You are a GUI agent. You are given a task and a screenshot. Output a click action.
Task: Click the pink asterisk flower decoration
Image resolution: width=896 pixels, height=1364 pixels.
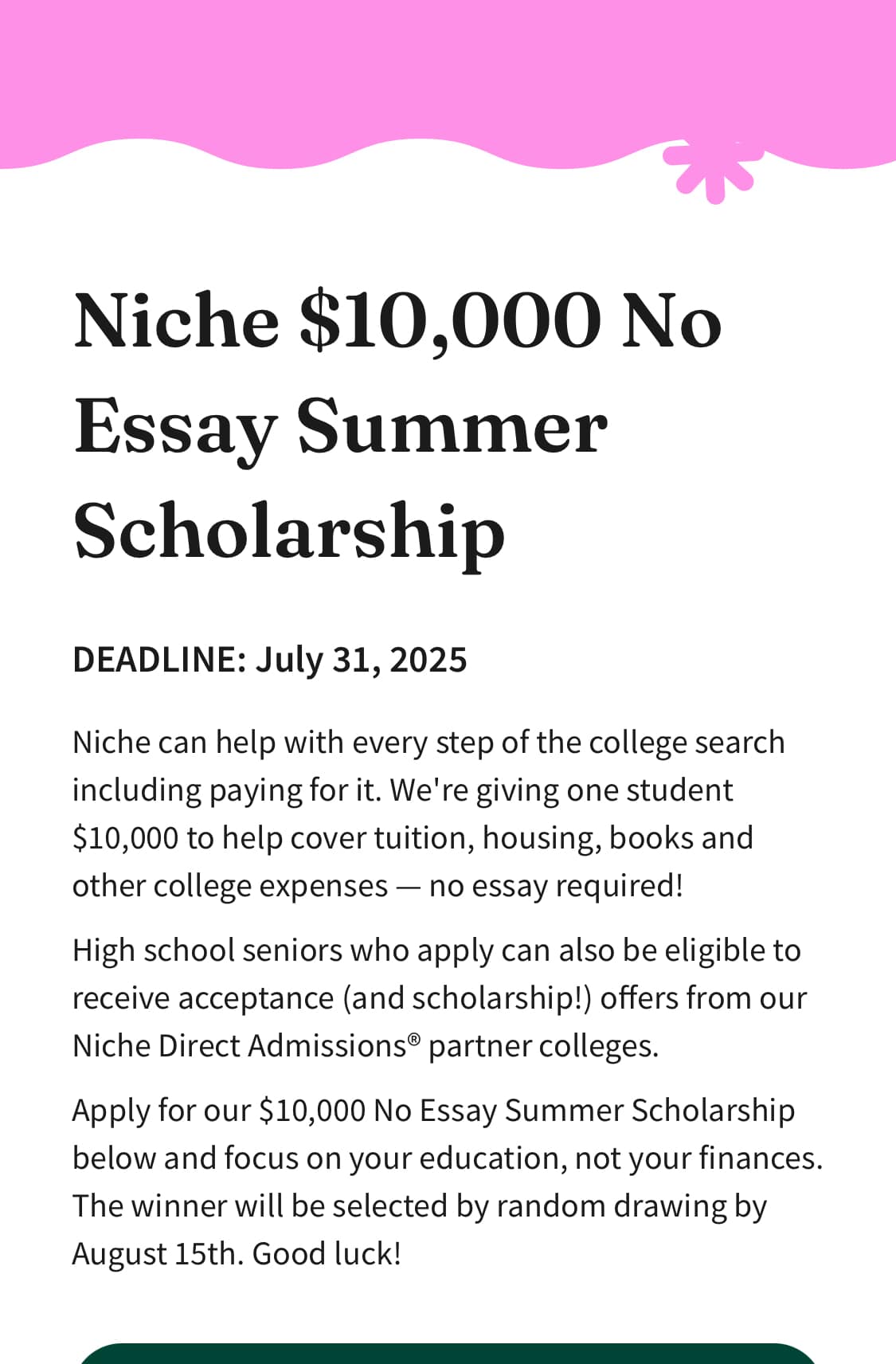tap(710, 173)
